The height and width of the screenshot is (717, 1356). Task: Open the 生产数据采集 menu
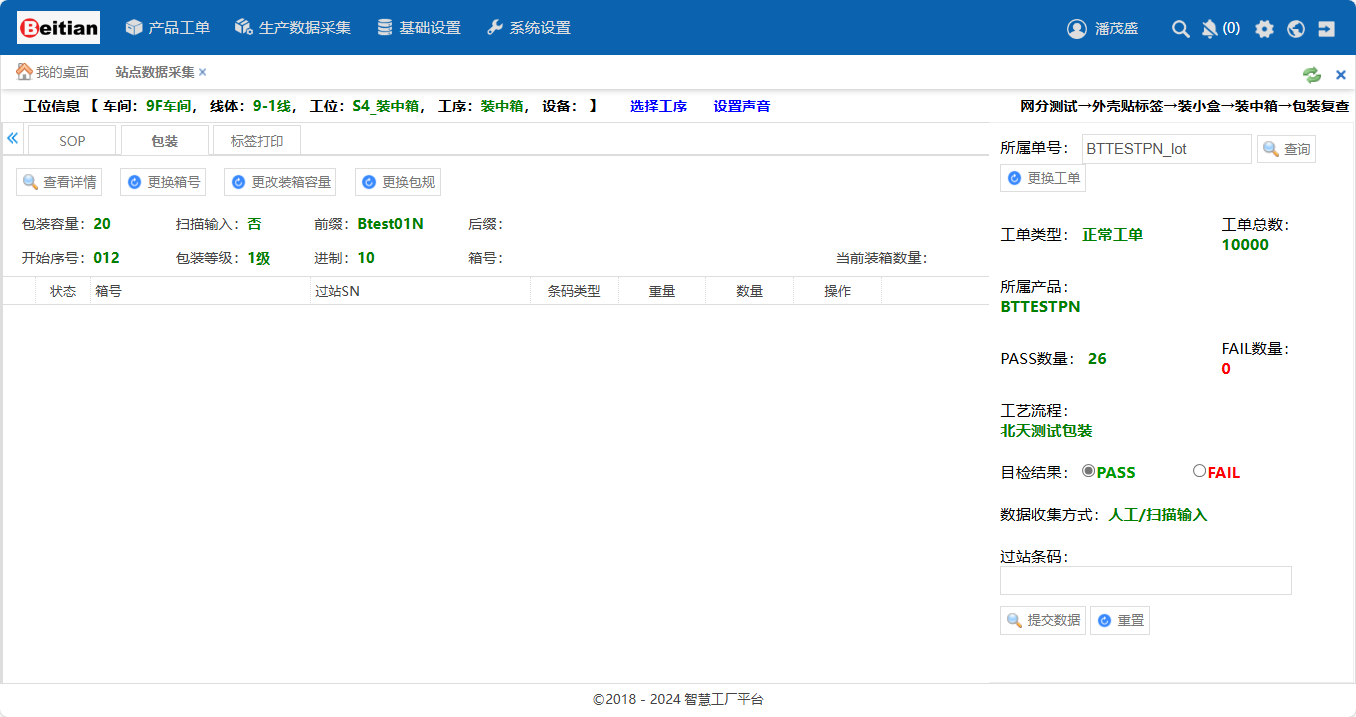coord(293,28)
